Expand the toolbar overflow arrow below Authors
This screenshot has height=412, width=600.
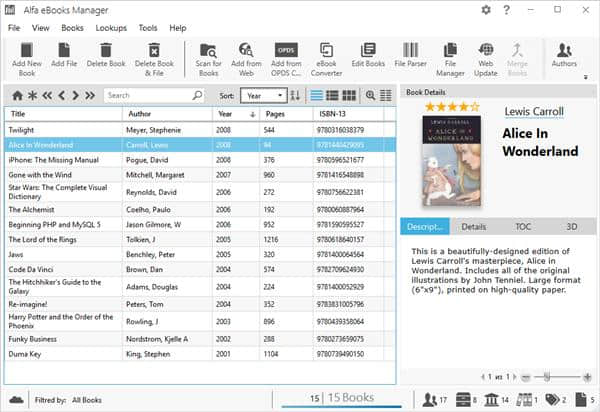[x=584, y=76]
